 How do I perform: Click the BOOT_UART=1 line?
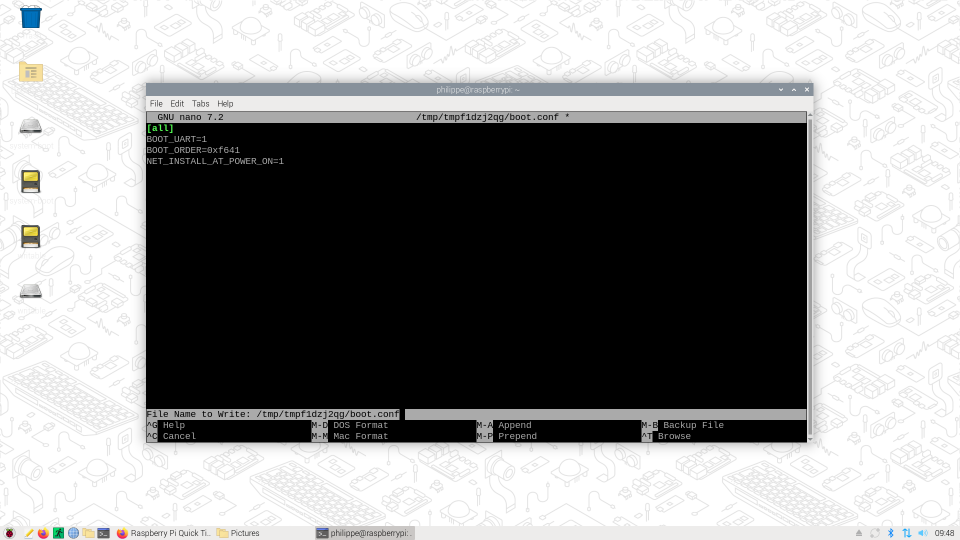coord(177,139)
